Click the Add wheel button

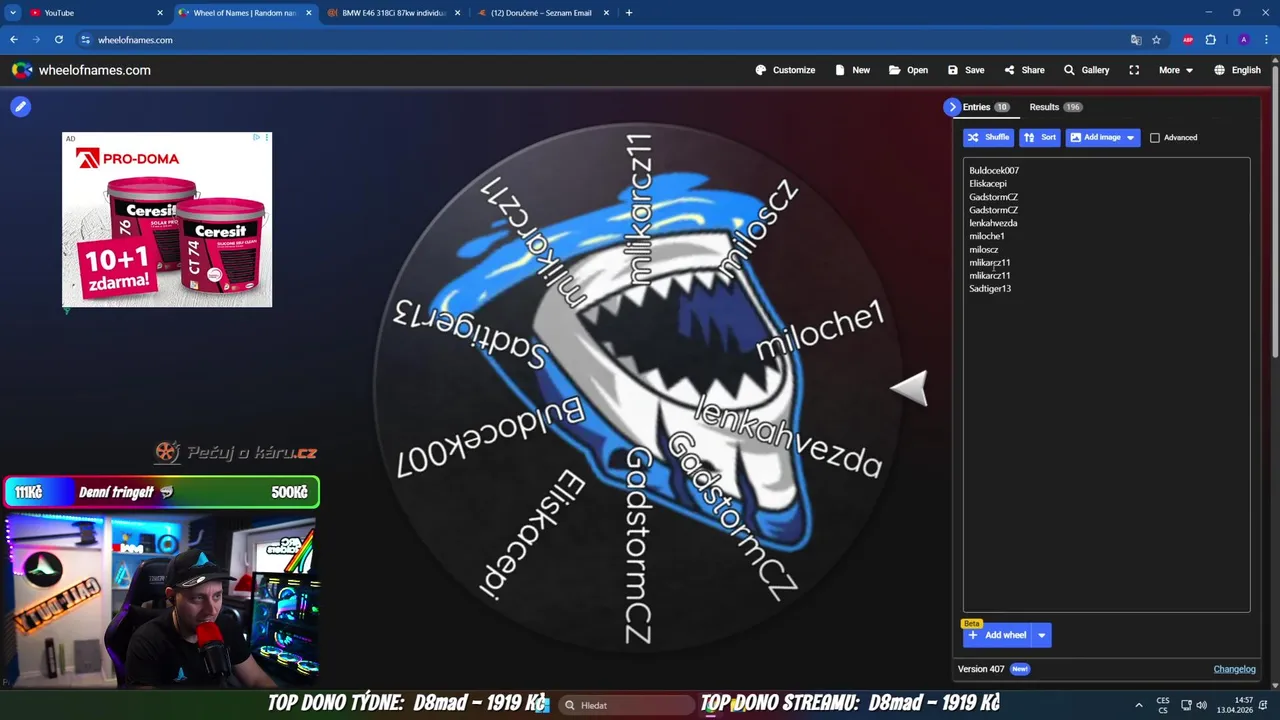(997, 635)
